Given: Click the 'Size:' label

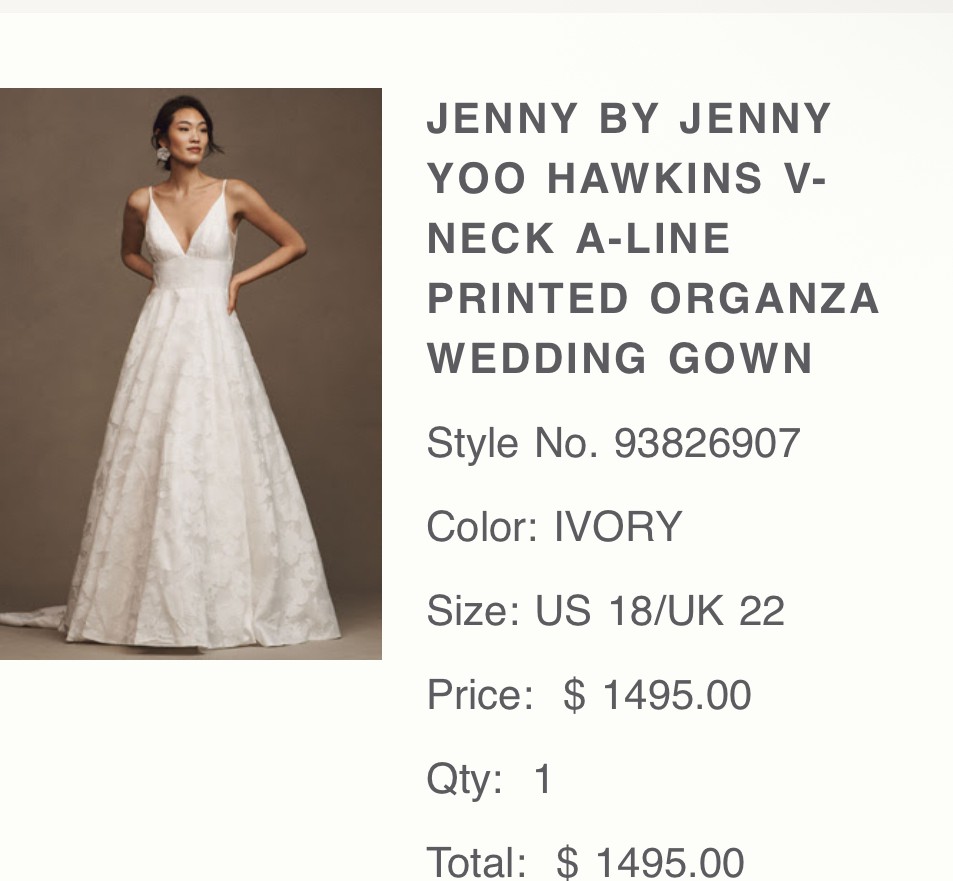Looking at the screenshot, I should (473, 610).
